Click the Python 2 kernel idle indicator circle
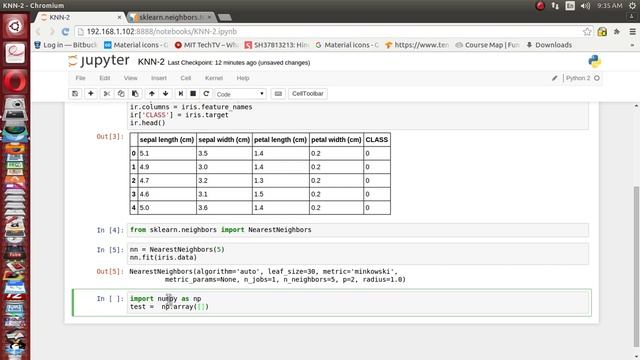The height and width of the screenshot is (360, 640). point(597,78)
